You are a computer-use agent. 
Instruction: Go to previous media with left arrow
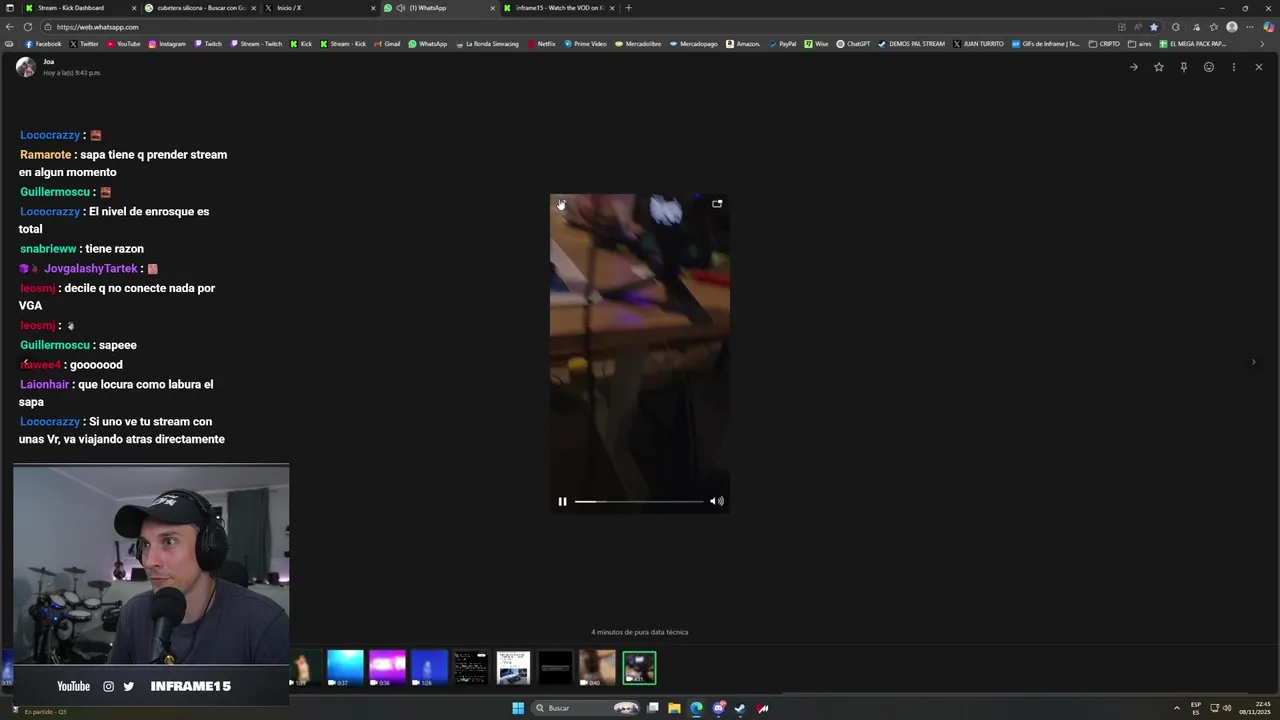click(x=25, y=362)
